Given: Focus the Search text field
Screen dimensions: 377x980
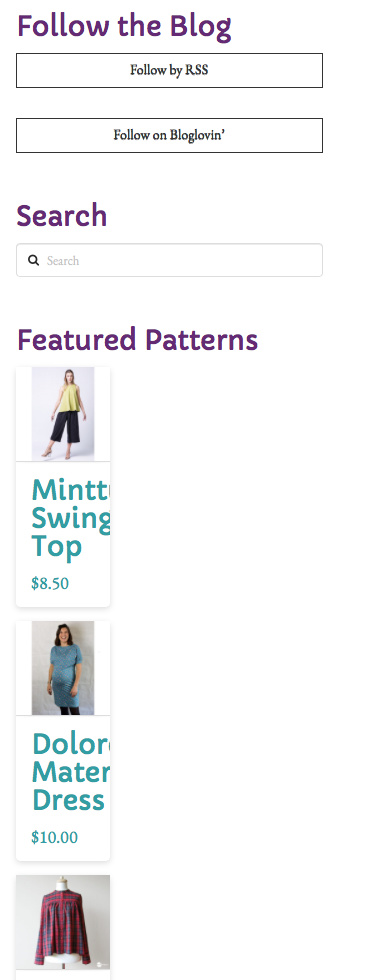Looking at the screenshot, I should (x=169, y=260).
